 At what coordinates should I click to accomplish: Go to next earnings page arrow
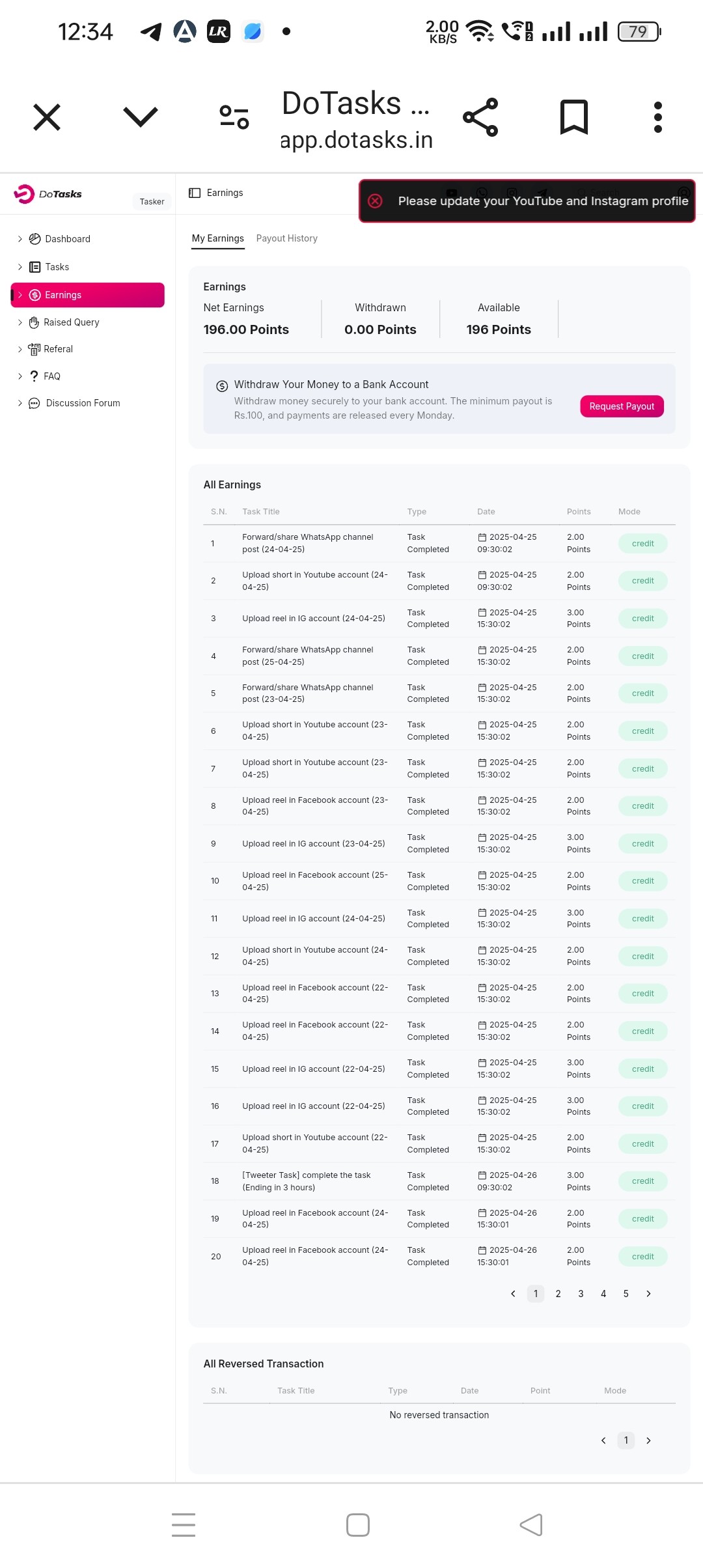[x=648, y=1294]
